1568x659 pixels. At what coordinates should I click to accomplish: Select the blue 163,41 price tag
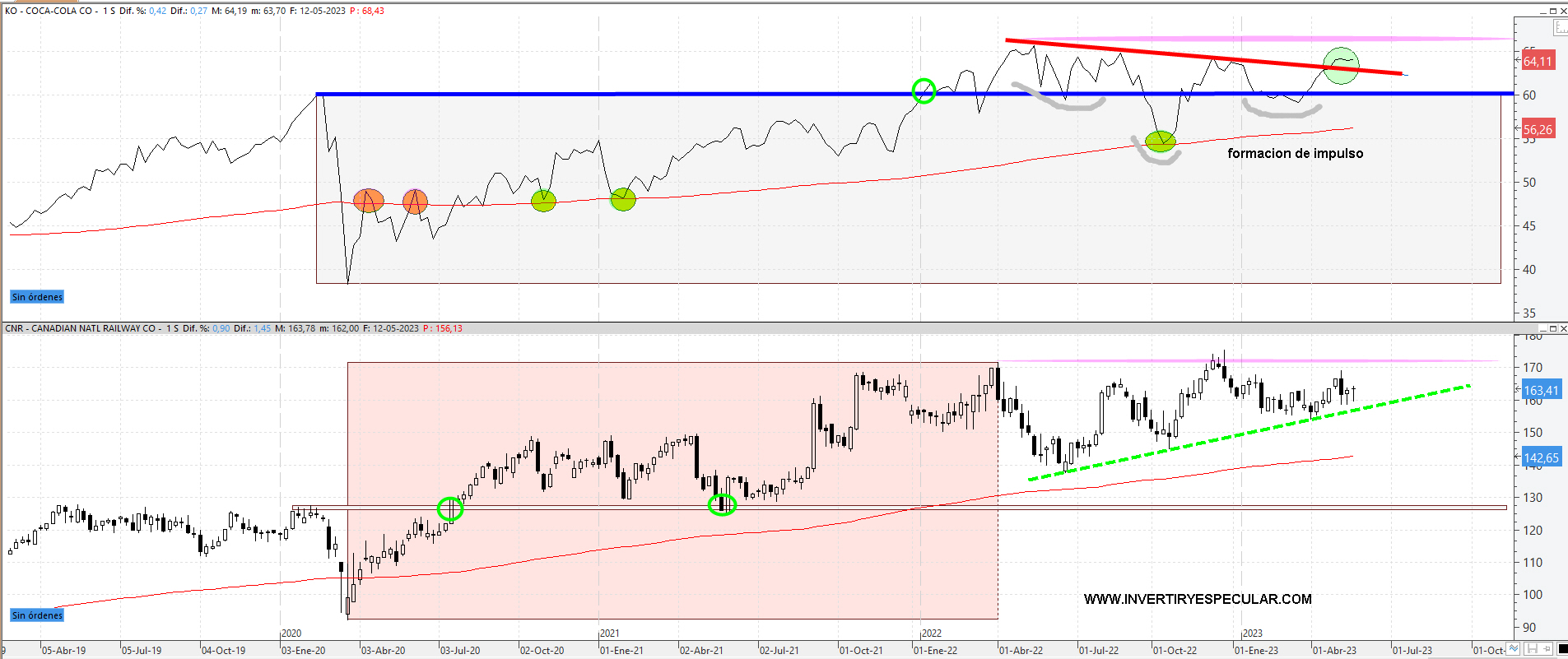[x=1540, y=391]
